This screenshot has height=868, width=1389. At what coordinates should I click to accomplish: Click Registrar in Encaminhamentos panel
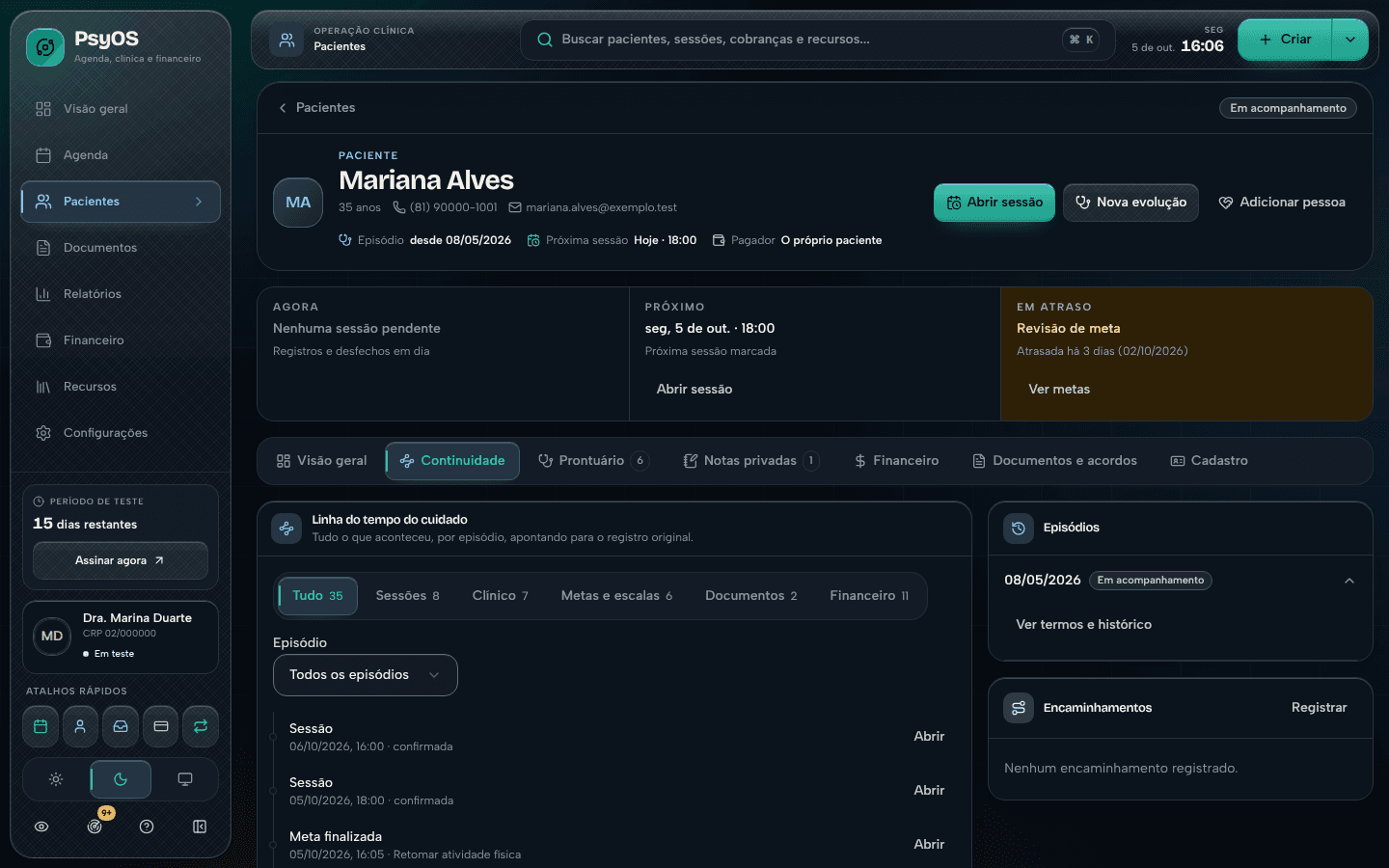click(1319, 708)
